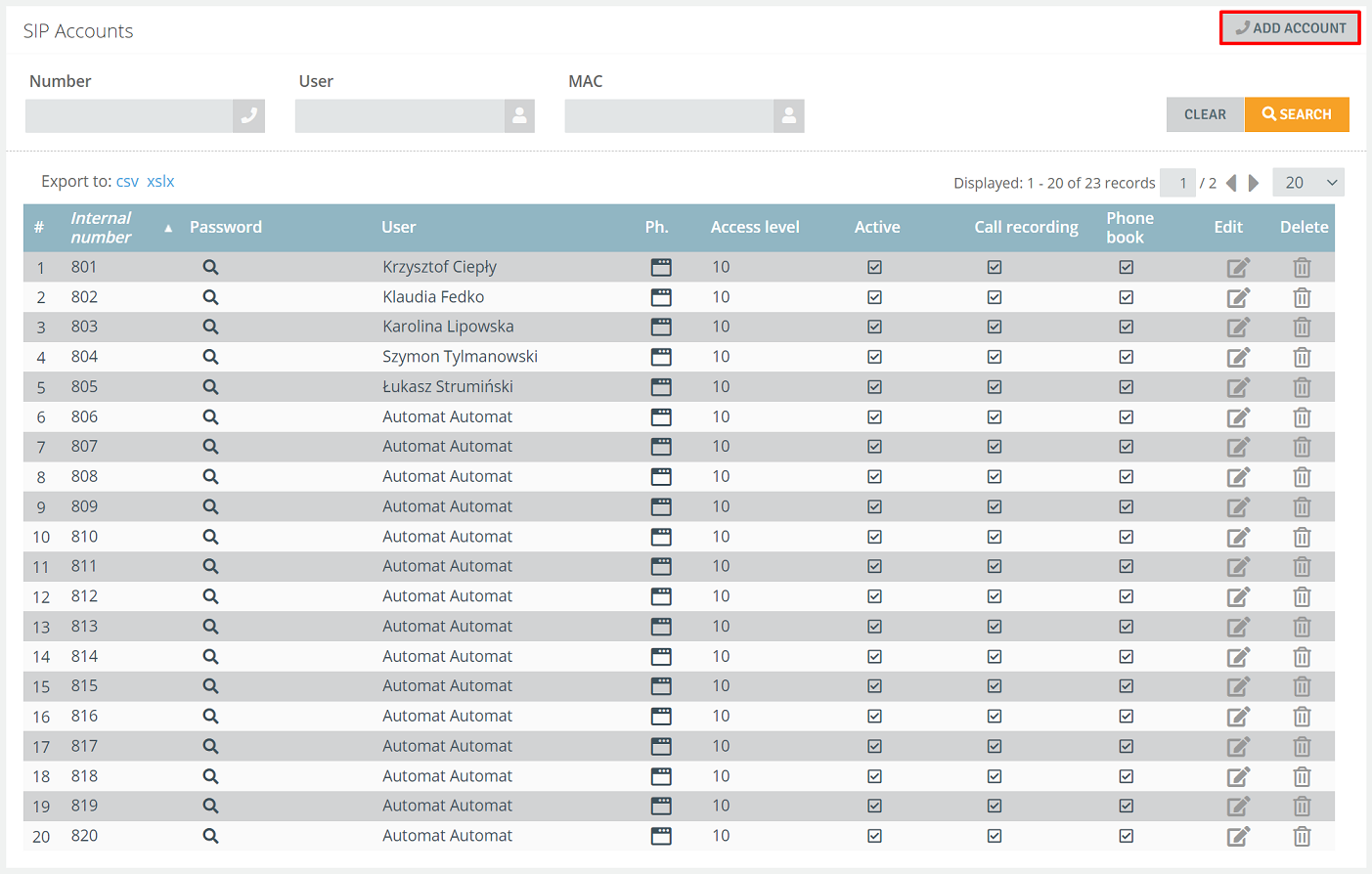Image resolution: width=1372 pixels, height=874 pixels.
Task: Open records-per-page dropdown showing 20
Action: click(x=1308, y=183)
